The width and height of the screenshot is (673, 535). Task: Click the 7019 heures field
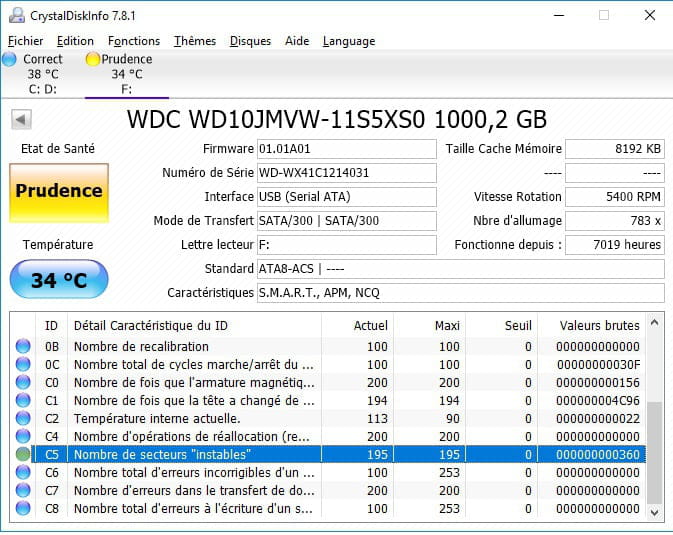(615, 245)
